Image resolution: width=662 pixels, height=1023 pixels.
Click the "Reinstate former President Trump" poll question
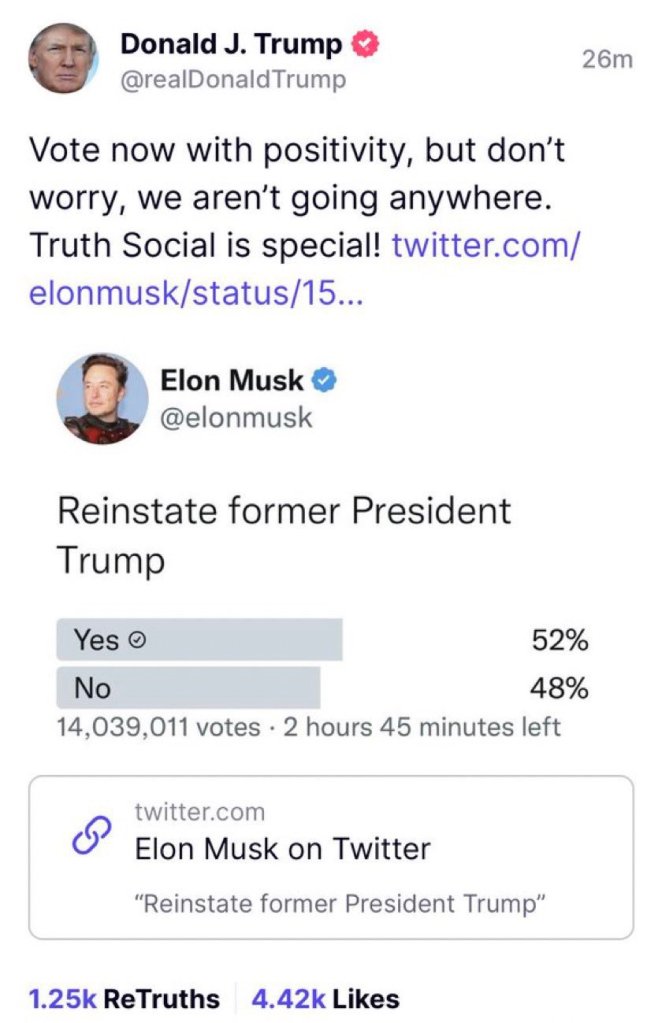coord(283,534)
